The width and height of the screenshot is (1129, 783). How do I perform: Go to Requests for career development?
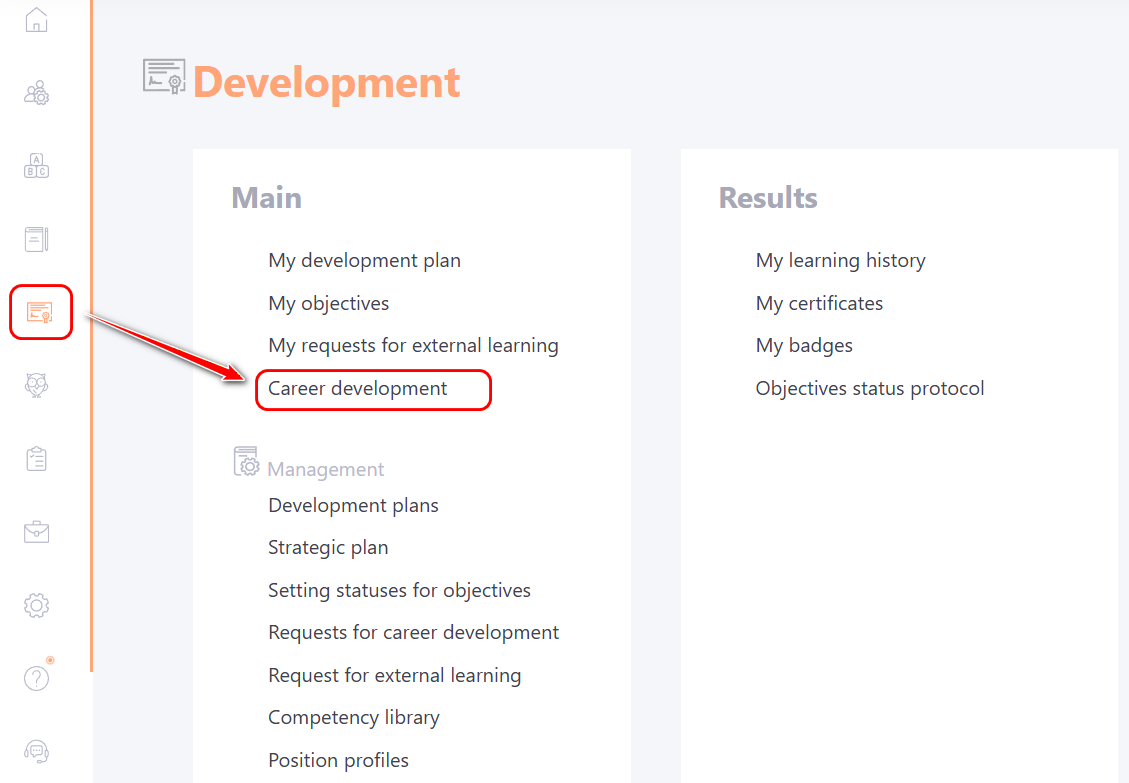tap(413, 633)
